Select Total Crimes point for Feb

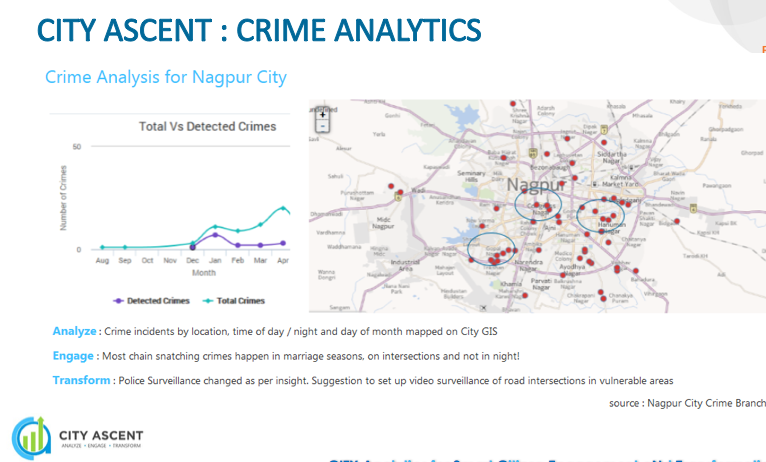pyautogui.click(x=238, y=231)
